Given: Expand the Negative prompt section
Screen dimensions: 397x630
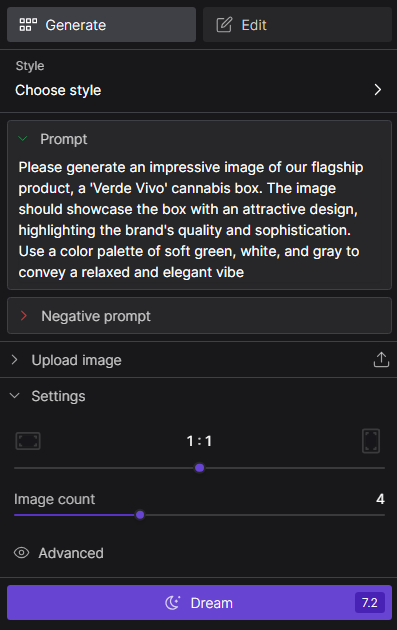Looking at the screenshot, I should pyautogui.click(x=199, y=316).
